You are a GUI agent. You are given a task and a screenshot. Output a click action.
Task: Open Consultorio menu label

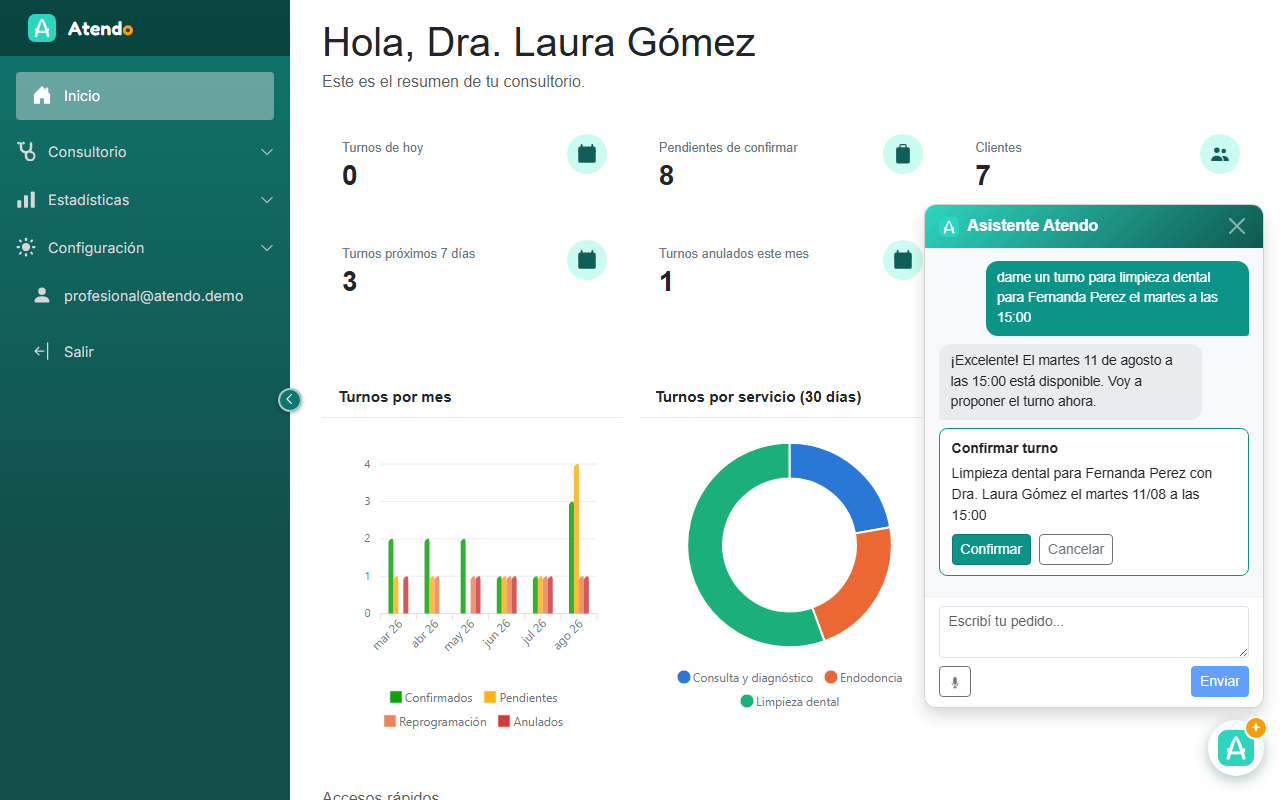[87, 152]
